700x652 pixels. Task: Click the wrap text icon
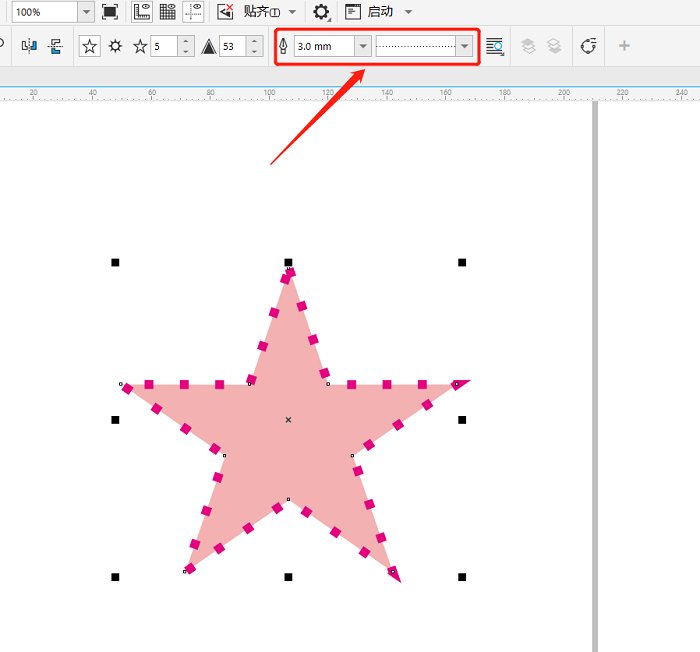click(x=495, y=46)
